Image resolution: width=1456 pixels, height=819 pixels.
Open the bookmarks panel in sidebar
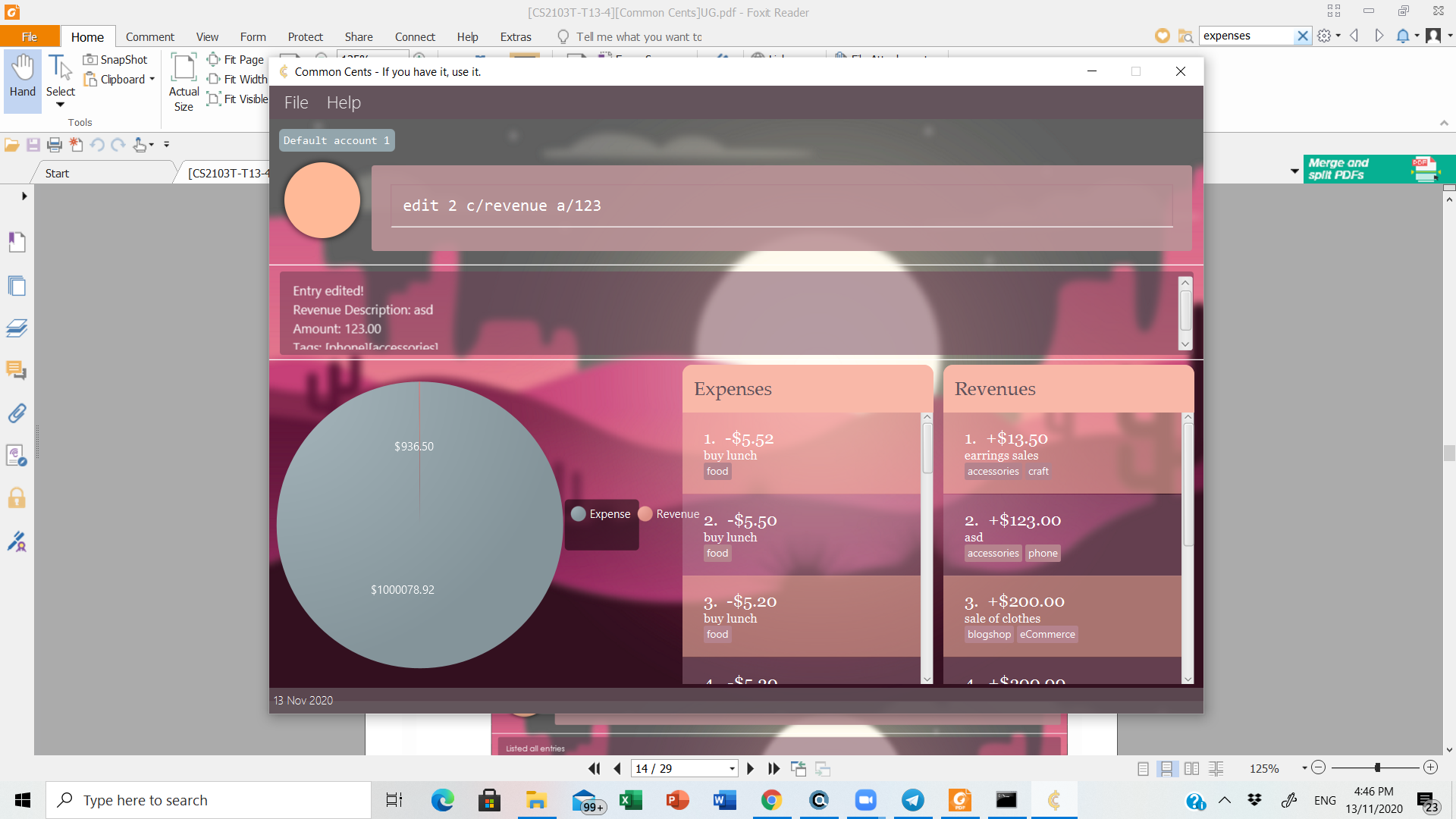pyautogui.click(x=17, y=243)
